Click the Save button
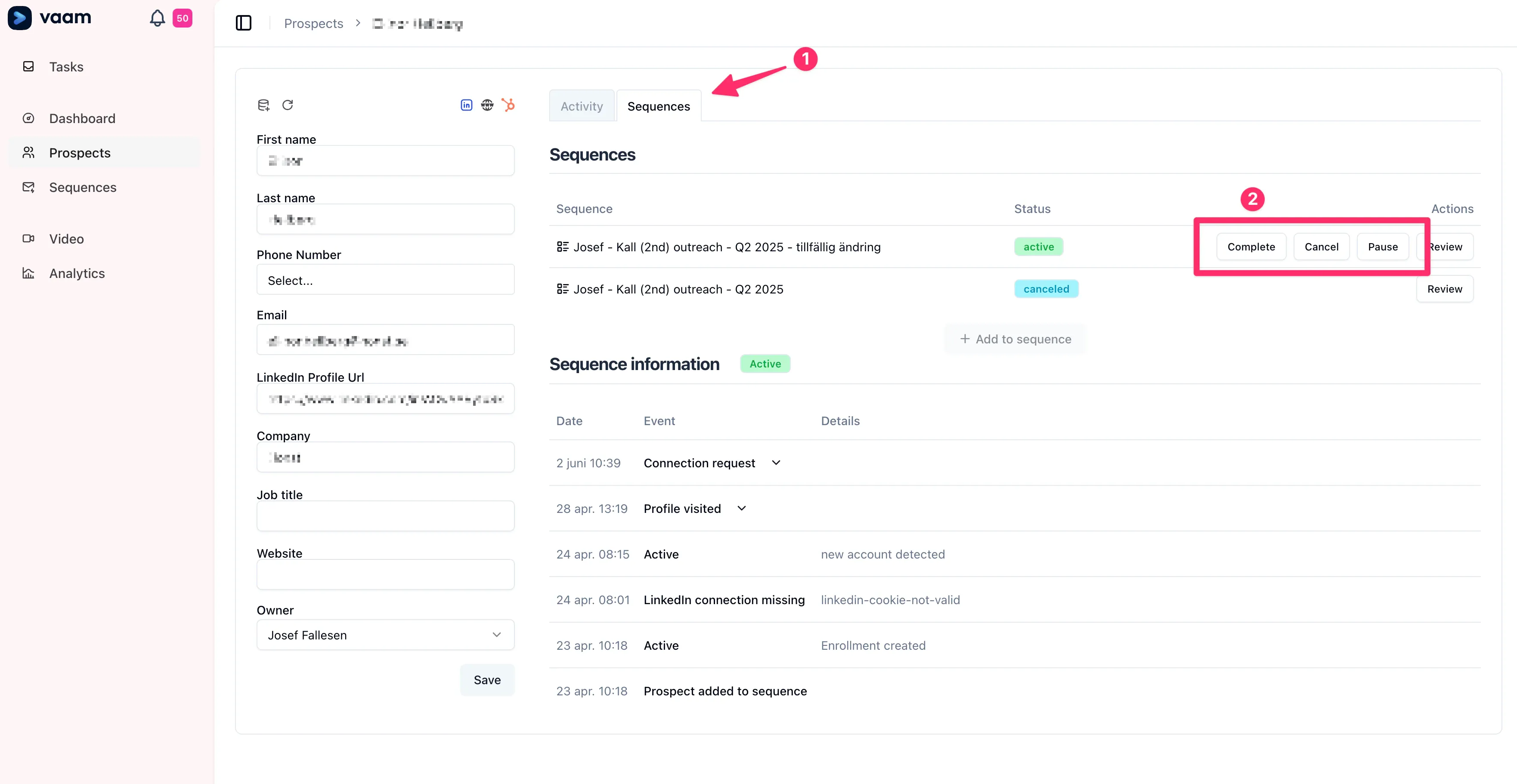The image size is (1517, 784). (486, 680)
